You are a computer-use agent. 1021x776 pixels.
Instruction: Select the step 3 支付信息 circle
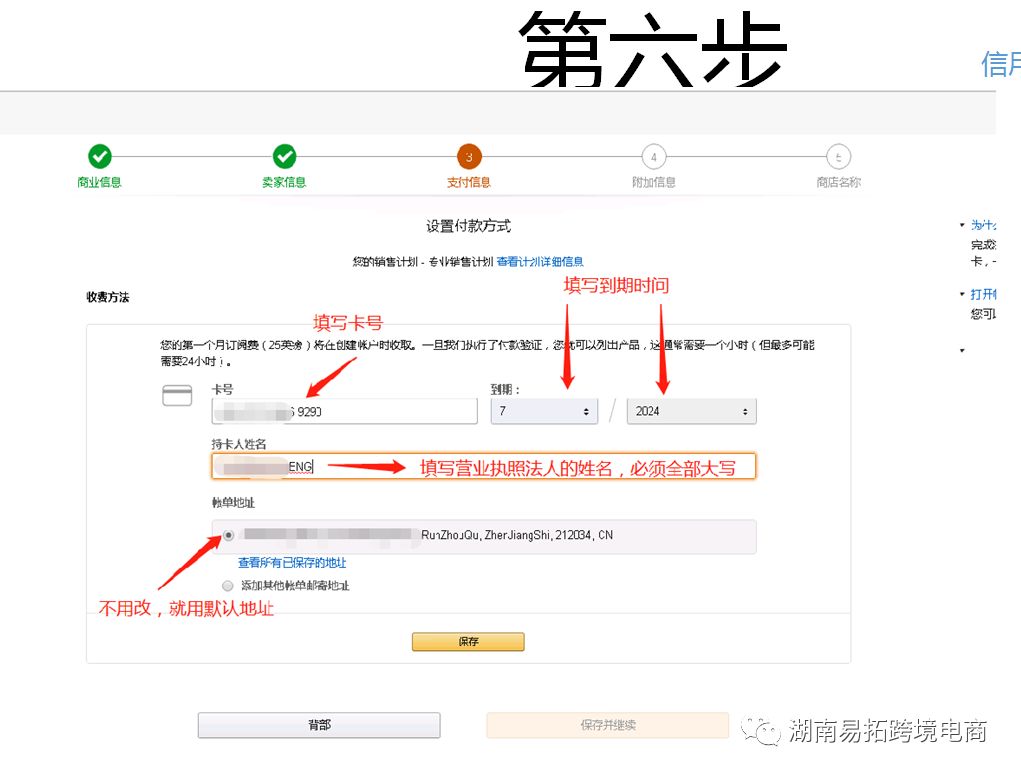point(469,157)
